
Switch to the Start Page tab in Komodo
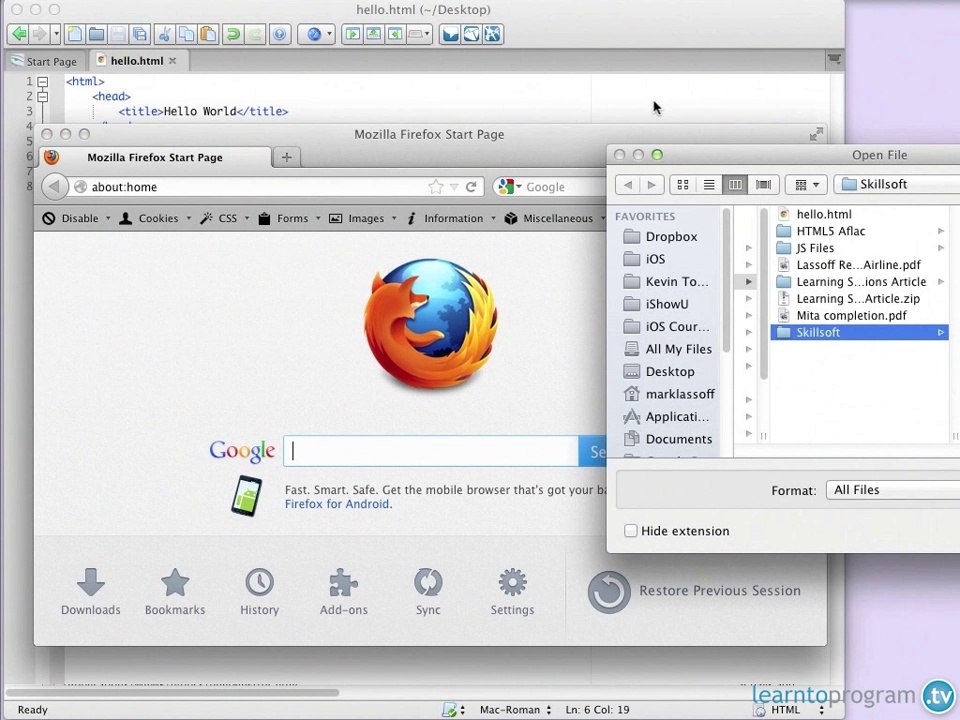pos(45,61)
